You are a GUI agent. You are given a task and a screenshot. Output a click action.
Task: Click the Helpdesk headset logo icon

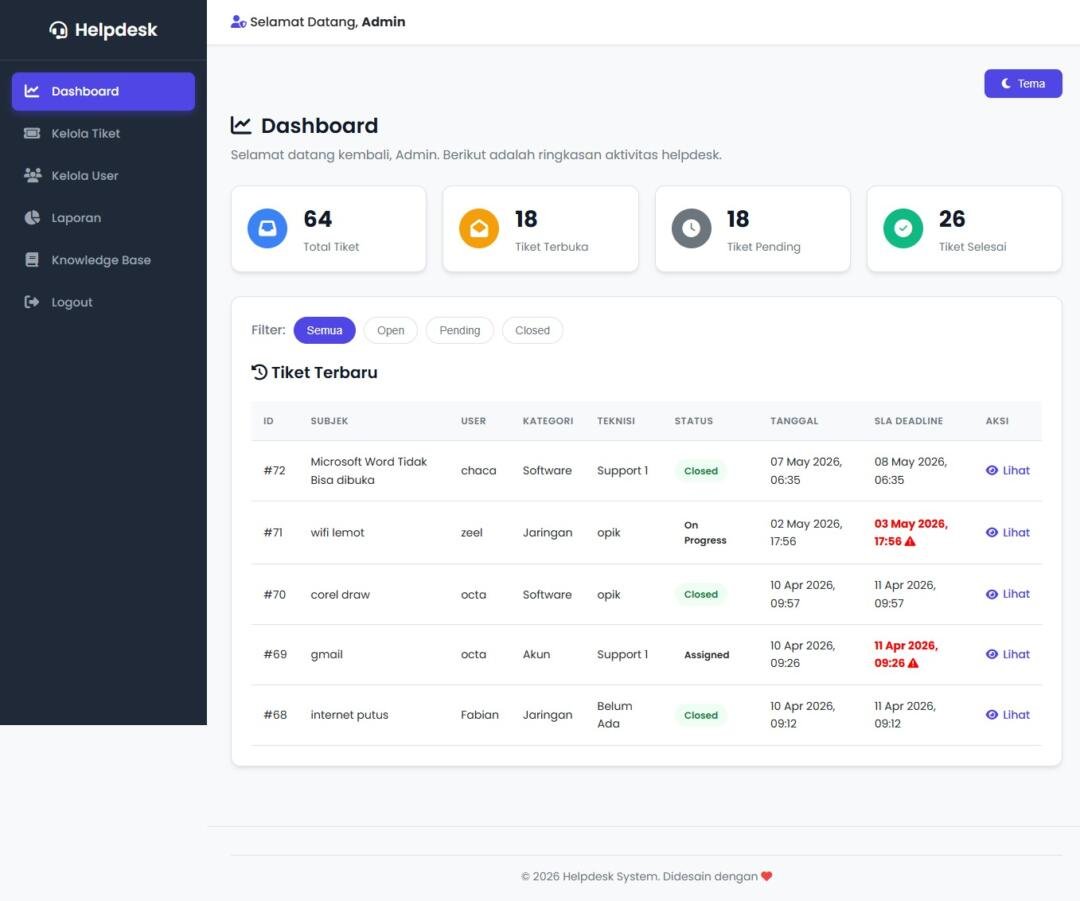tap(58, 30)
